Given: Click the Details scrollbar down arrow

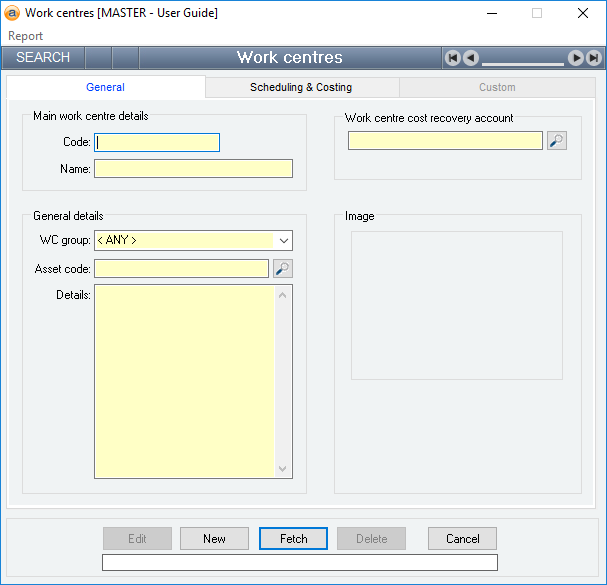Looking at the screenshot, I should (x=283, y=468).
